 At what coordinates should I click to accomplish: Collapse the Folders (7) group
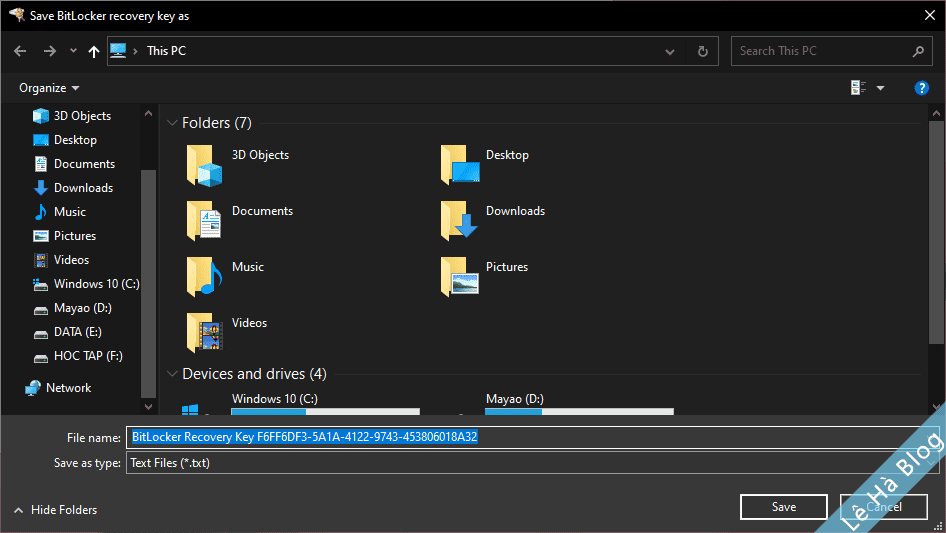pyautogui.click(x=172, y=123)
